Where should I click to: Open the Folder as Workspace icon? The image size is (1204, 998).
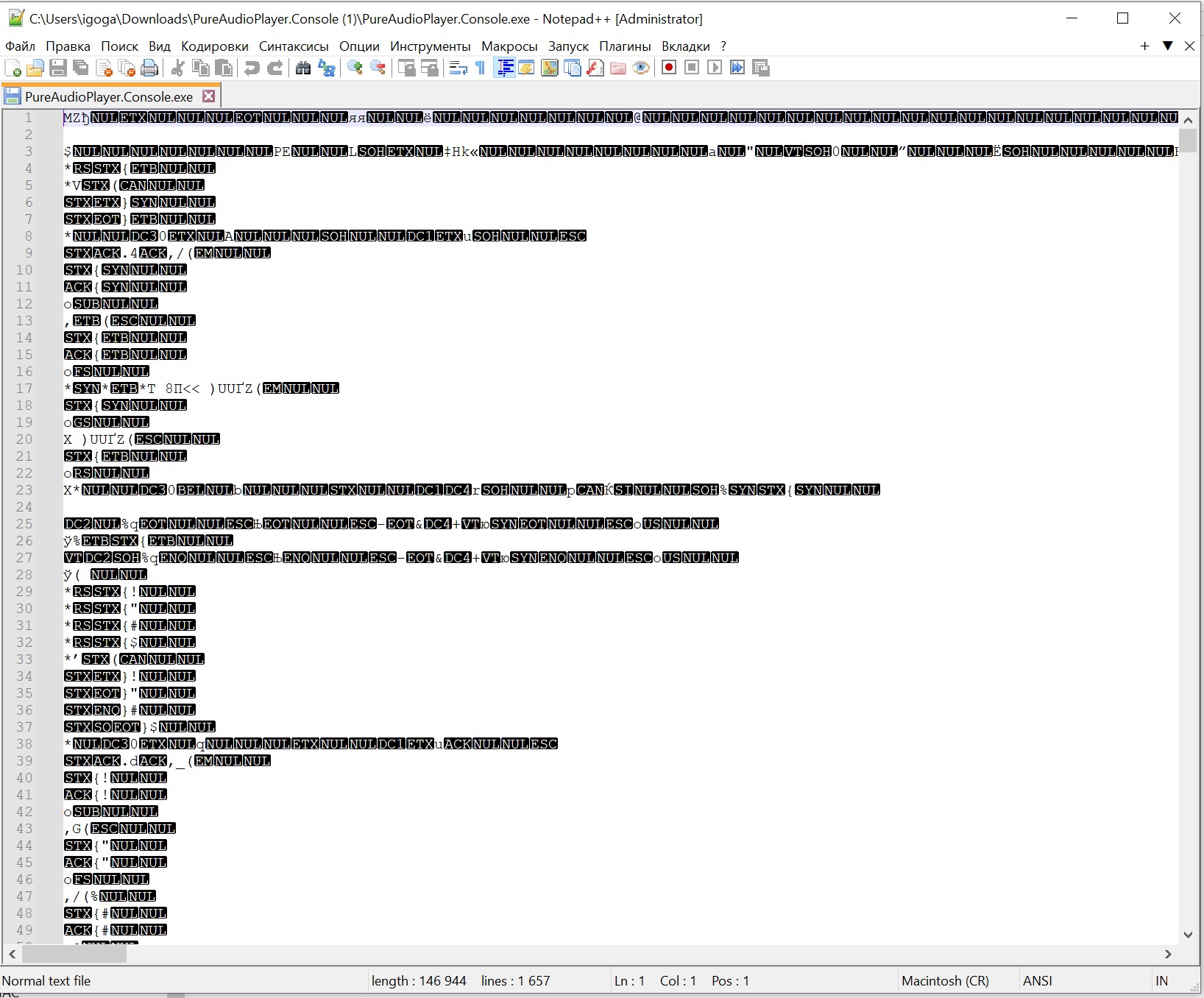pos(618,68)
